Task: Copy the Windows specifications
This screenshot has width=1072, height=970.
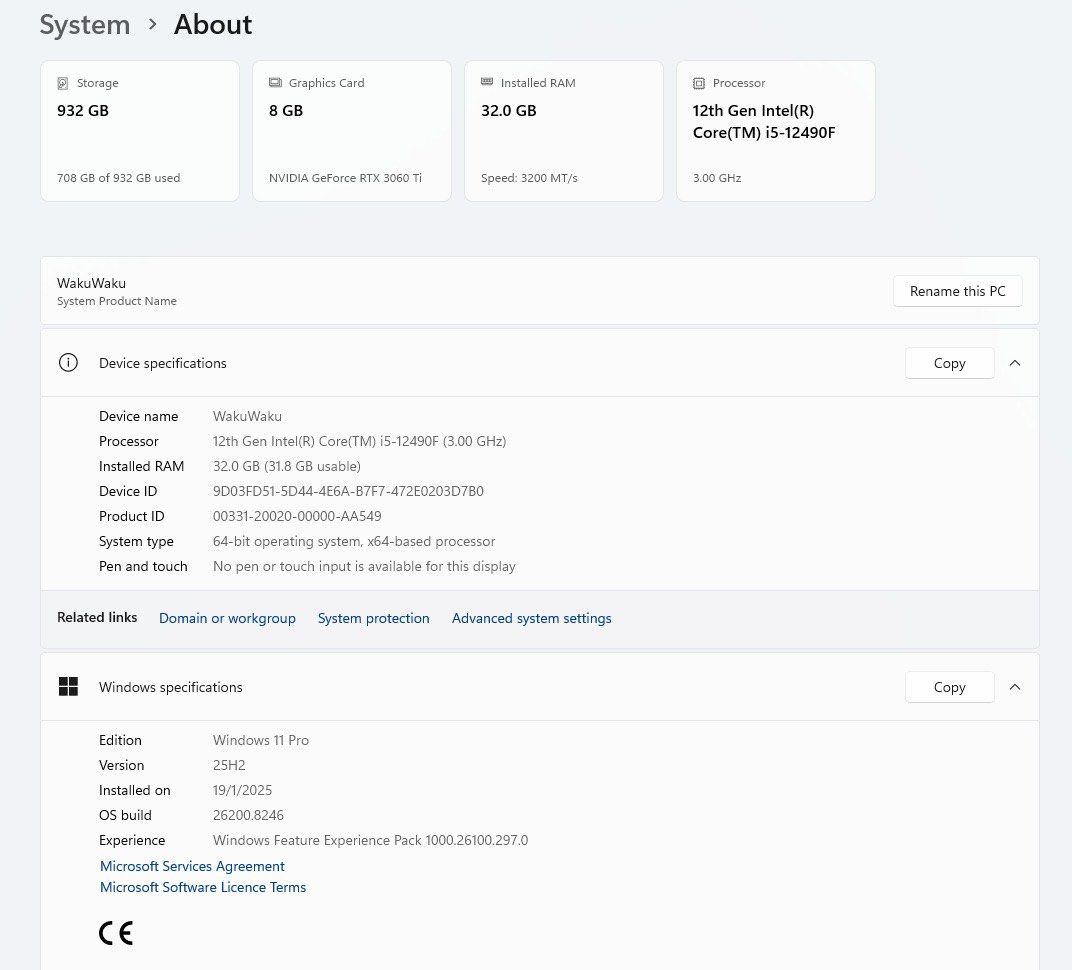Action: coord(950,687)
